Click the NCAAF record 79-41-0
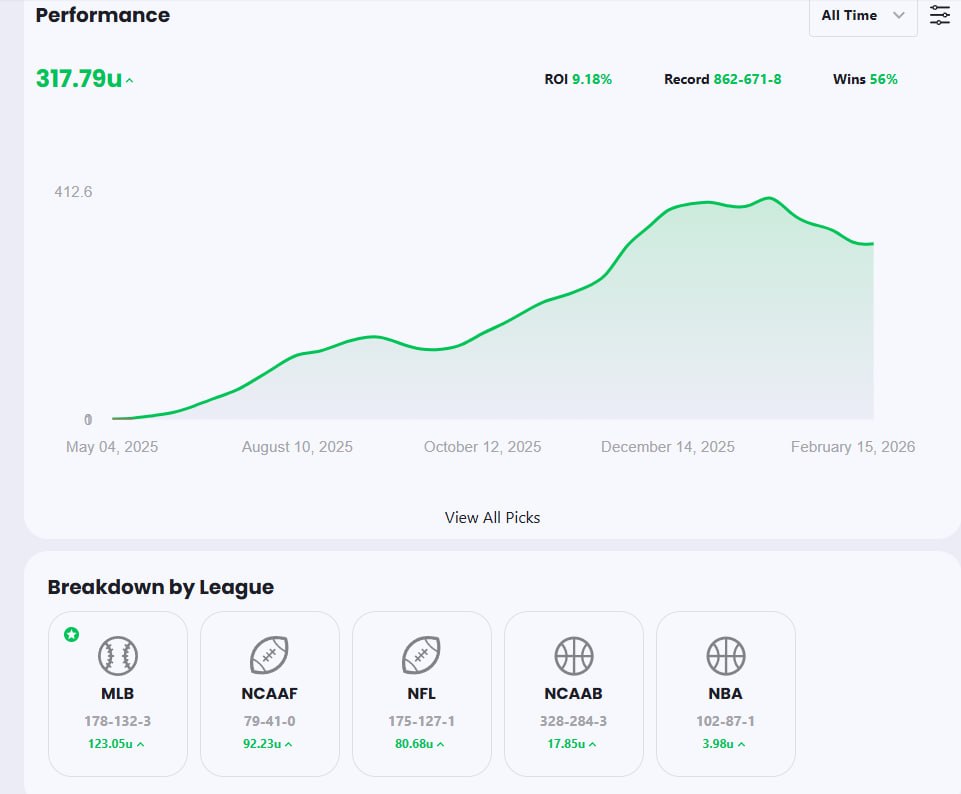961x794 pixels. pos(269,721)
